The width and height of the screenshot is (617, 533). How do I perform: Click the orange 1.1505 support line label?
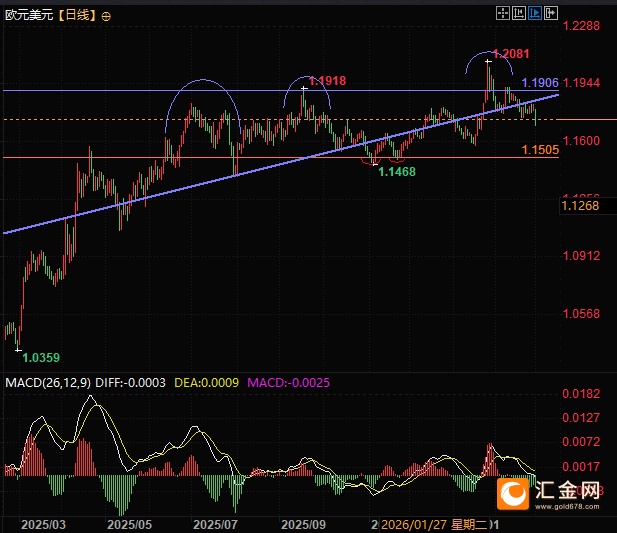[540, 149]
